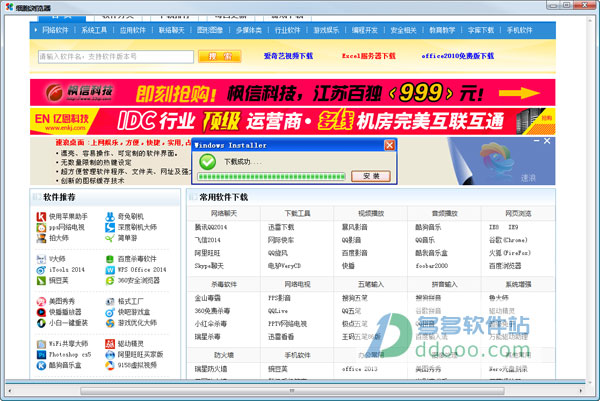Viewport: 600px width, 401px height.
Task: Open the 暴风影音 link
Action: coord(355,227)
